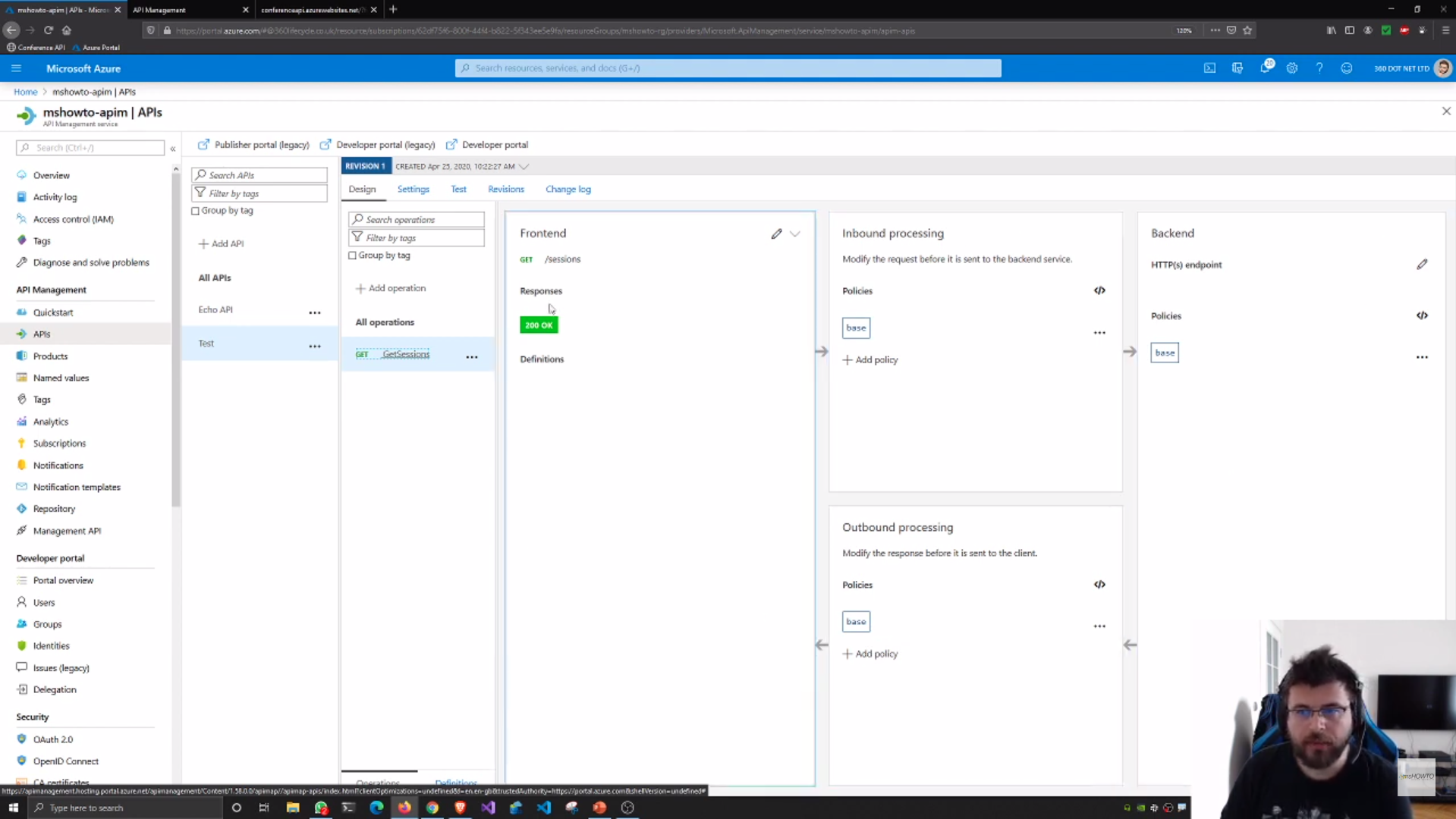Open Products in the sidebar
The image size is (1456, 819).
[50, 356]
